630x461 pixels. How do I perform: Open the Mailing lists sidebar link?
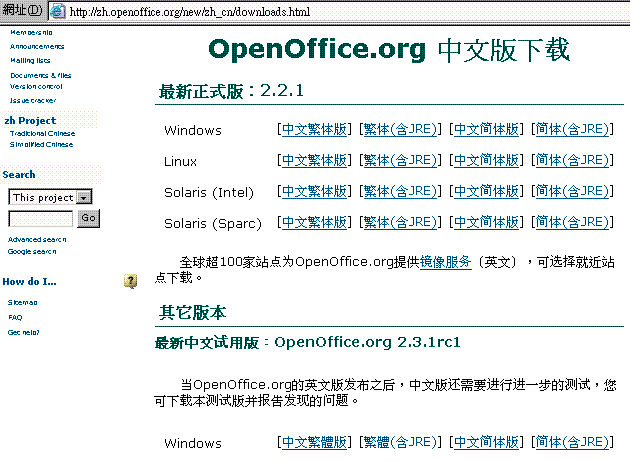pyautogui.click(x=30, y=60)
